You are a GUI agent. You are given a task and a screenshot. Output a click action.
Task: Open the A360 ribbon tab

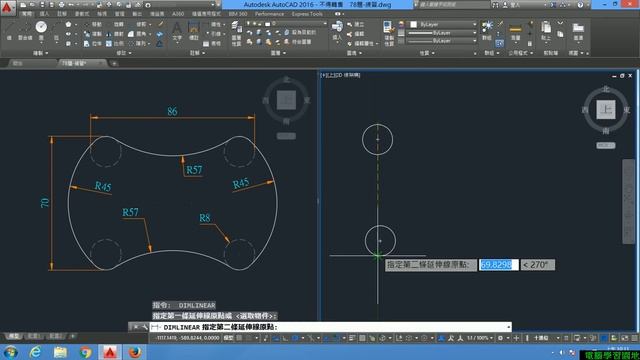178,14
